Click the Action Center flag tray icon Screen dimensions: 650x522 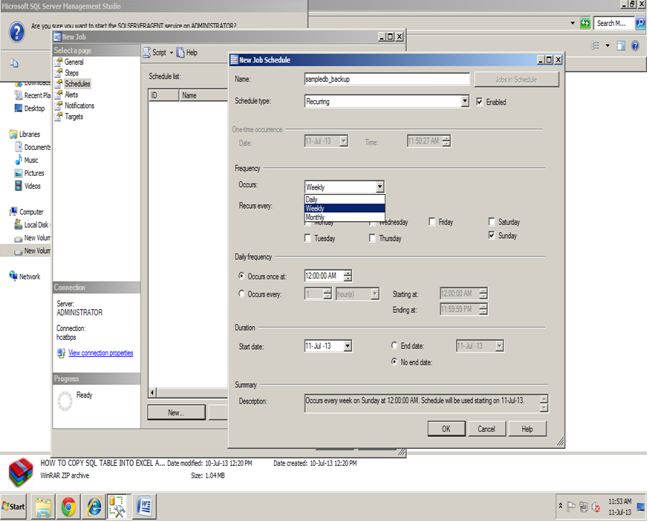coord(571,506)
